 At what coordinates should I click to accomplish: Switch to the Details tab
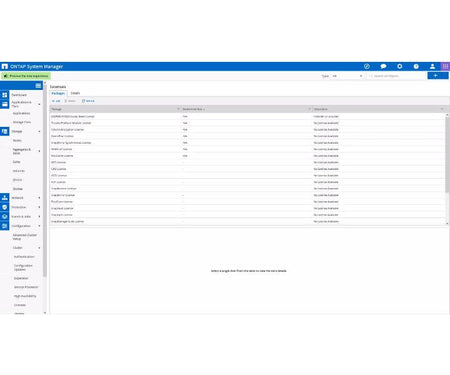(x=75, y=93)
